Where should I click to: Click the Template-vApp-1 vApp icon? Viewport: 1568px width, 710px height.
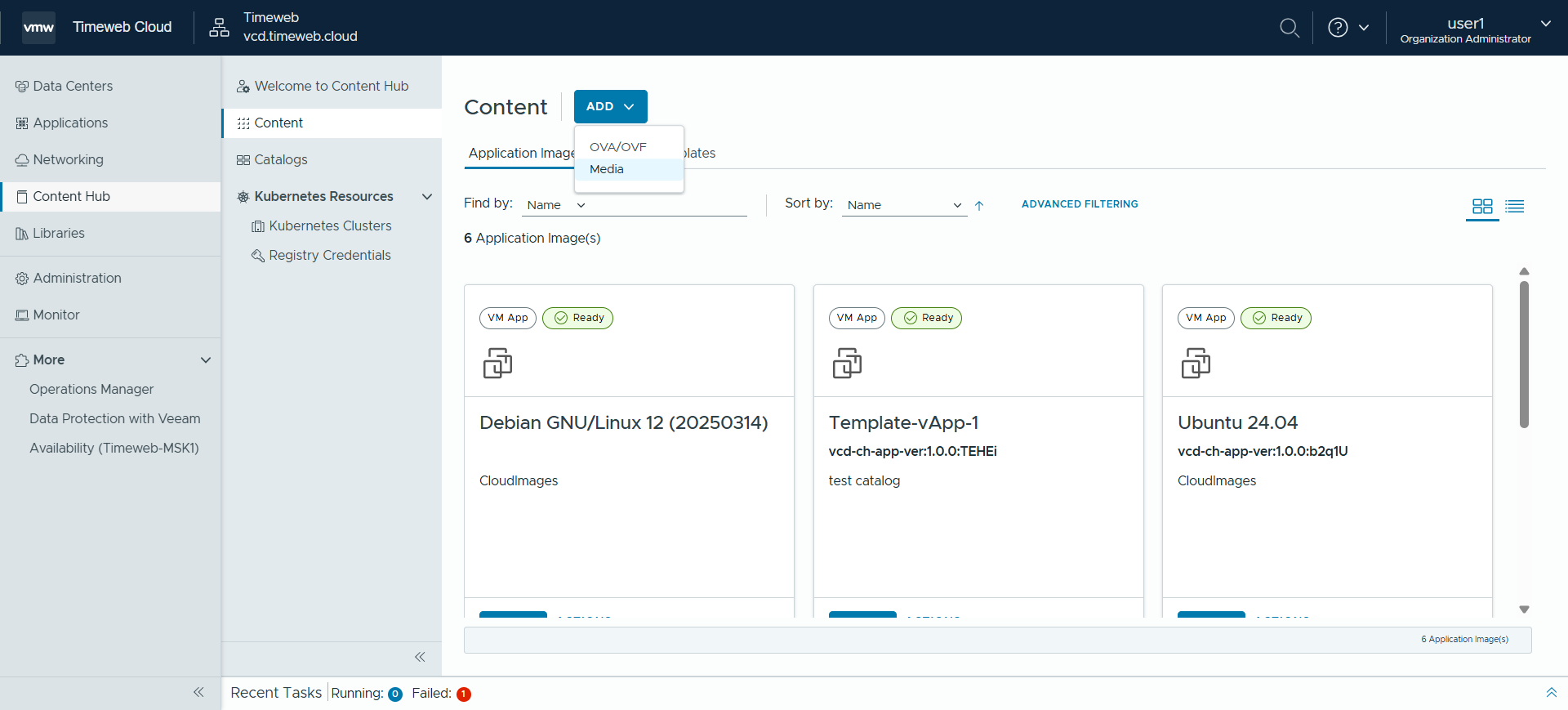click(x=847, y=364)
